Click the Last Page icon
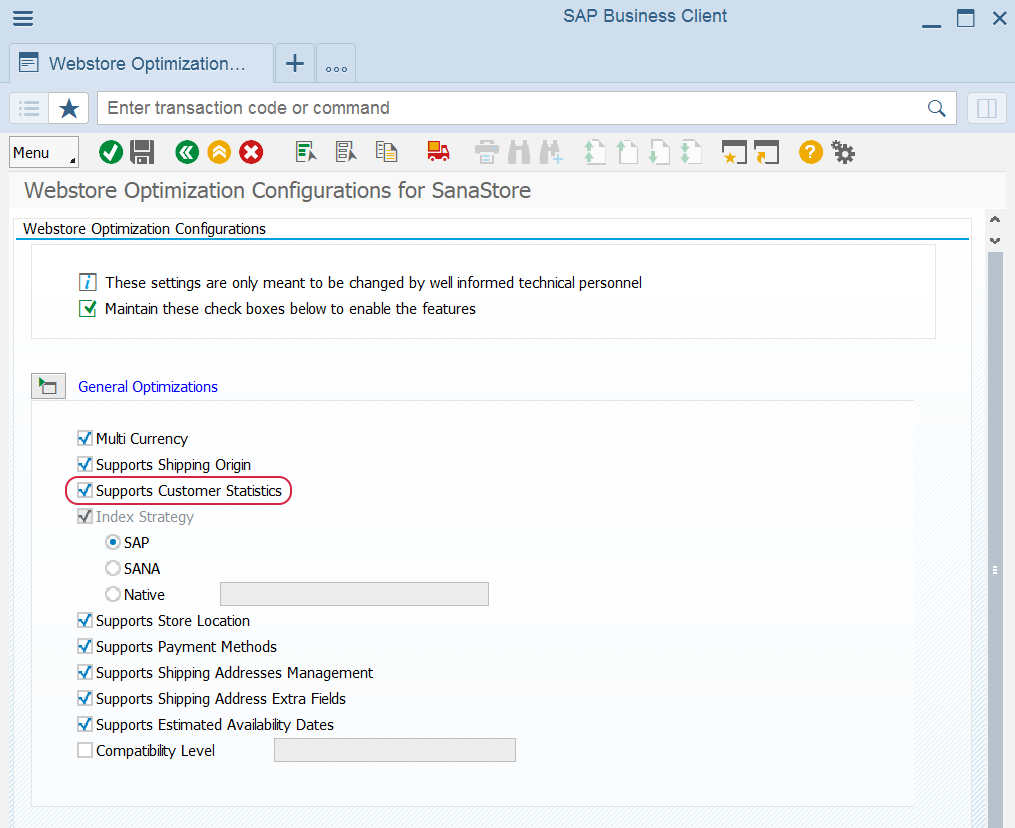The image size is (1015, 828). (x=691, y=153)
